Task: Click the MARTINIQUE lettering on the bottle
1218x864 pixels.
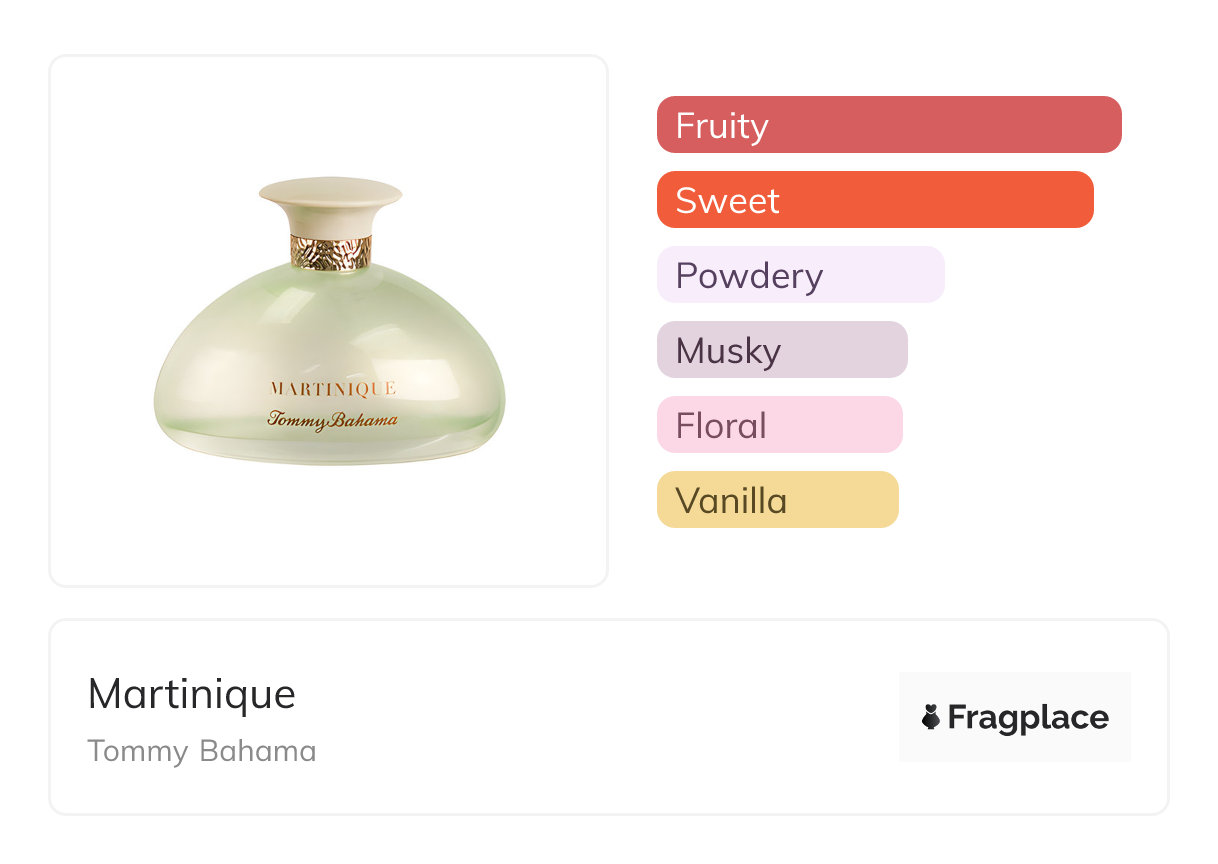Action: [332, 388]
